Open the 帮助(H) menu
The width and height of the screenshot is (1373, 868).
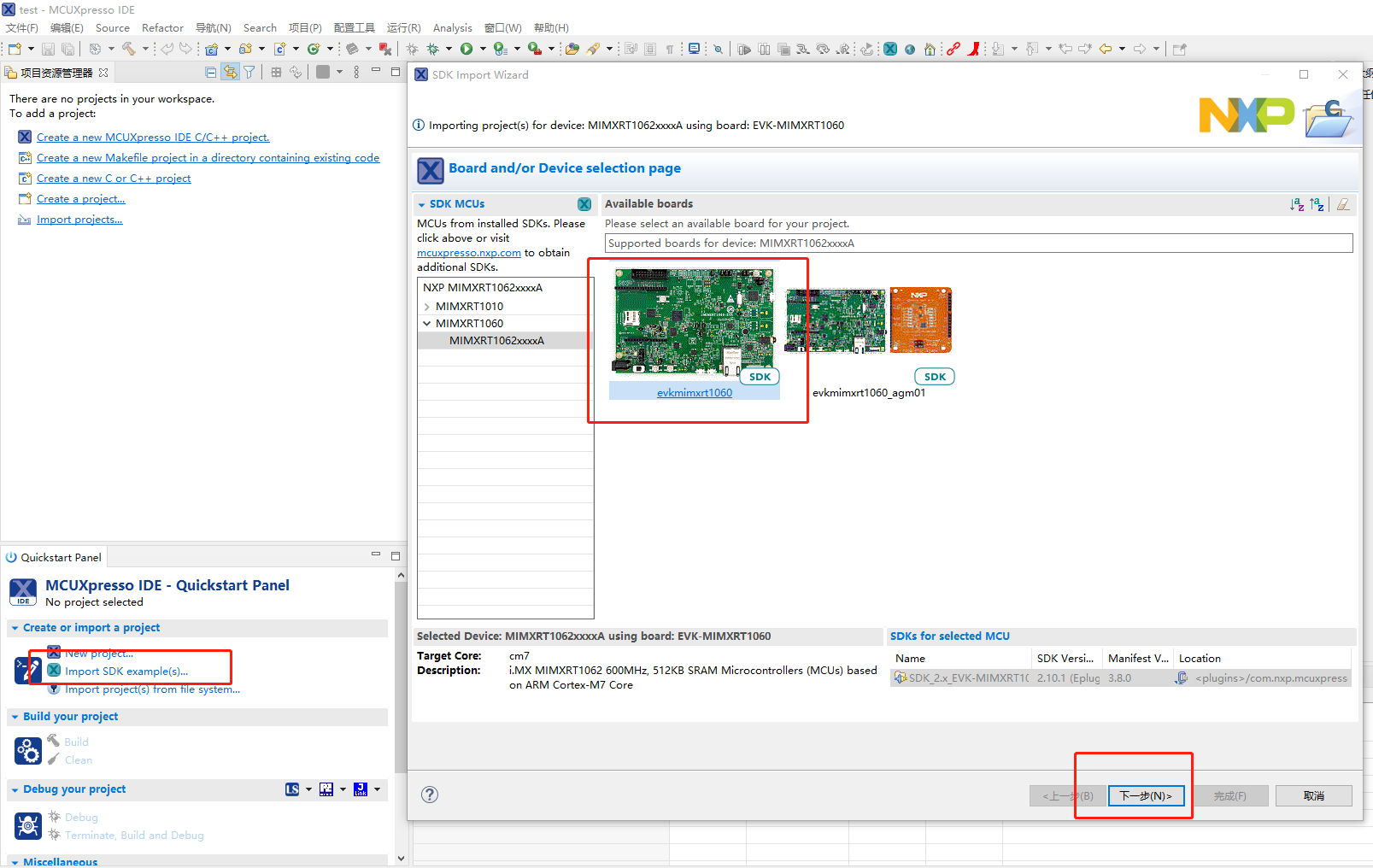551,28
